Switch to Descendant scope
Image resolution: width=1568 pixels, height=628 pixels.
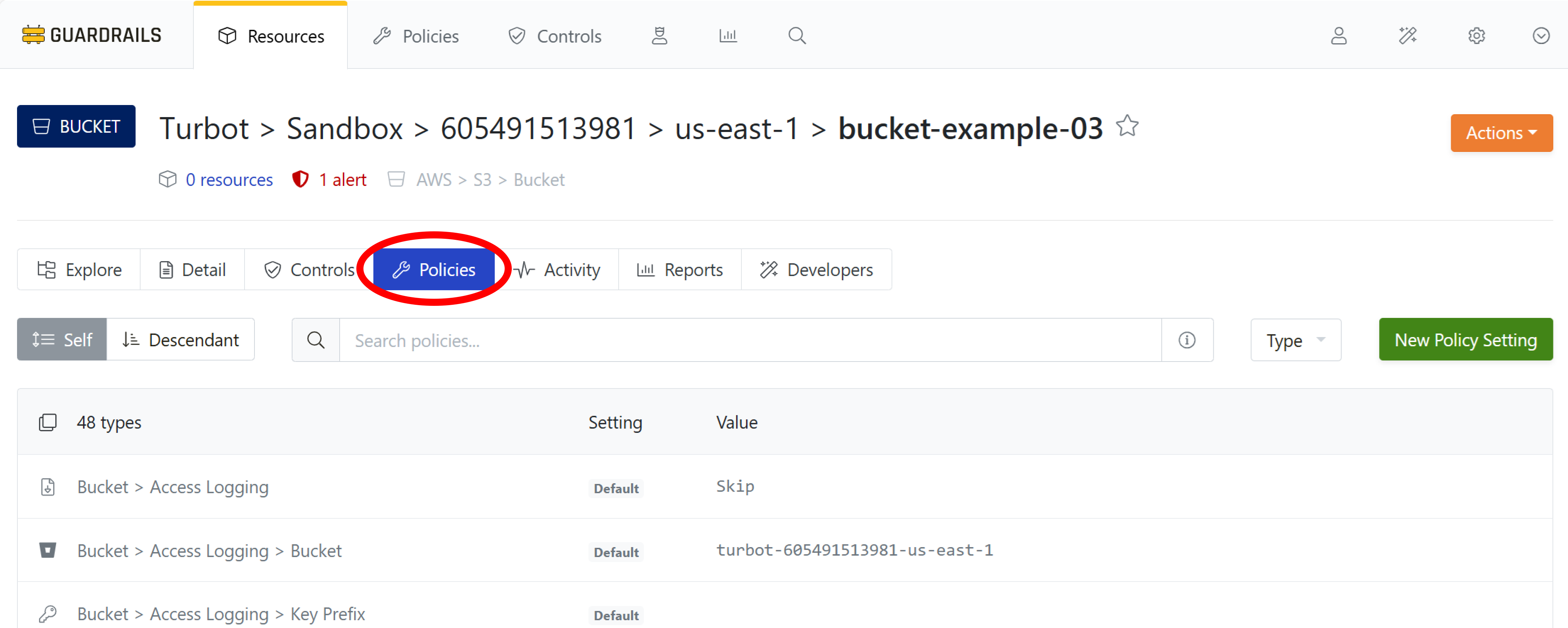[x=181, y=339]
